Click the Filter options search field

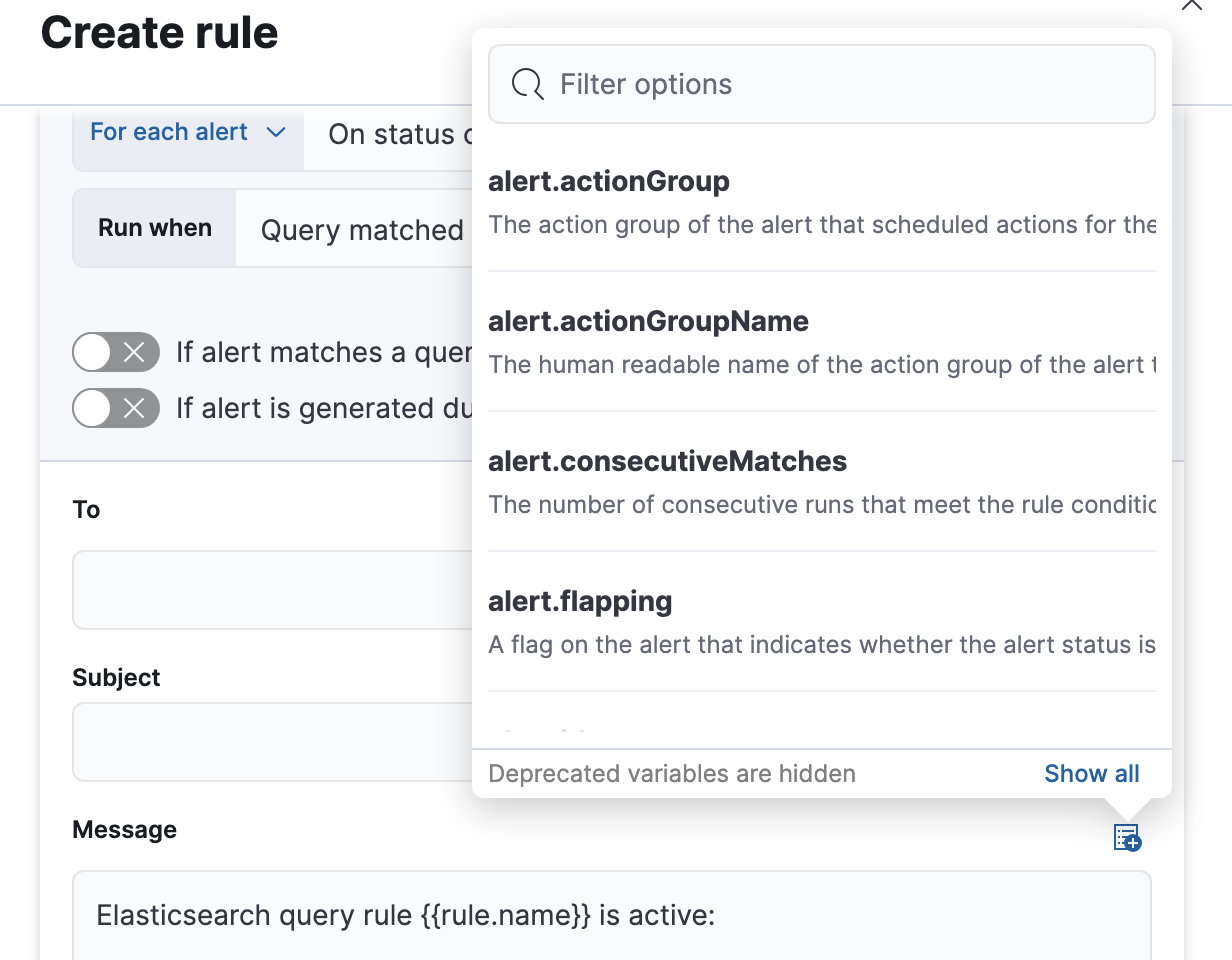820,84
